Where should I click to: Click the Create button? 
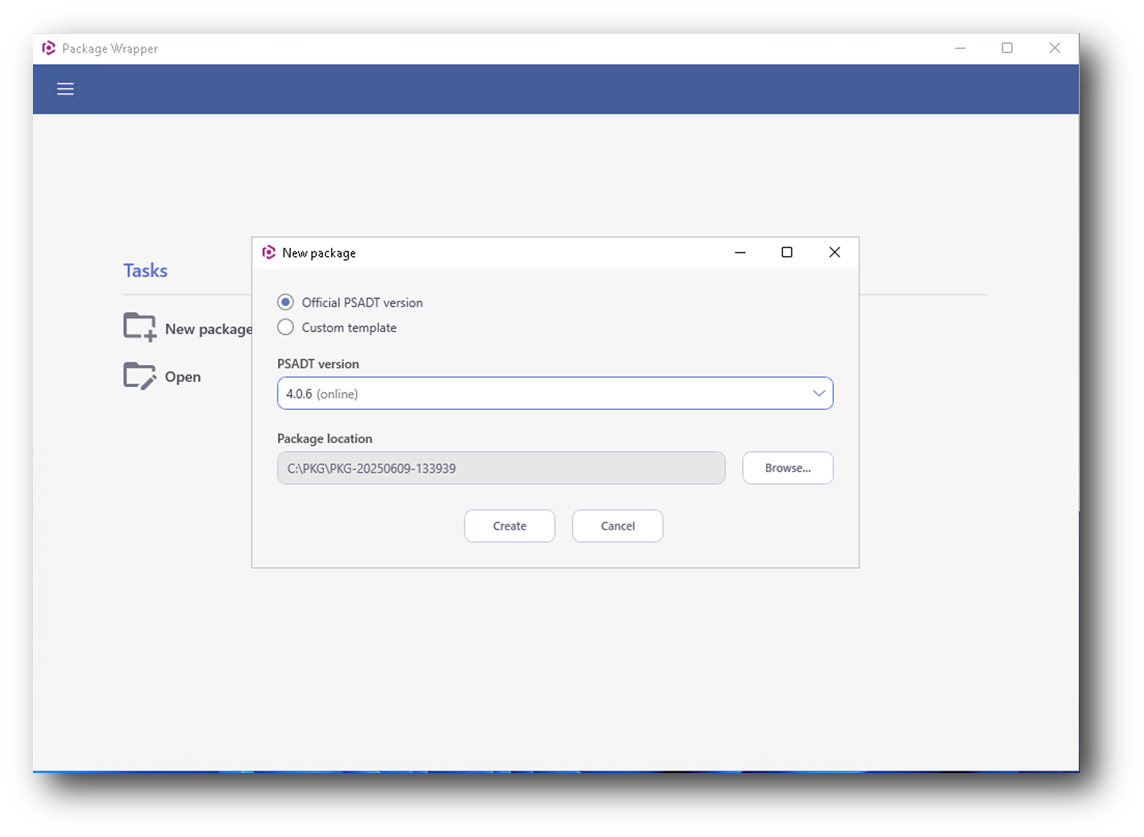(509, 526)
